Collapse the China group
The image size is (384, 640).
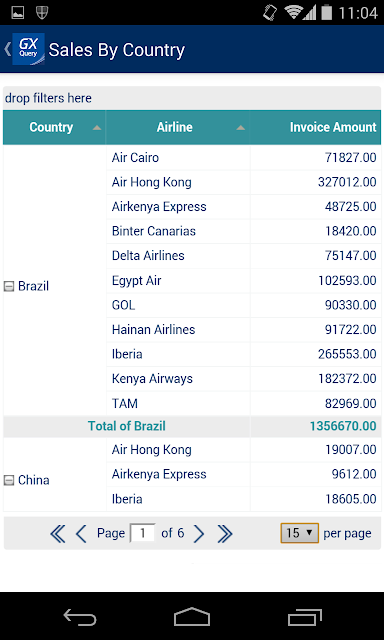9,480
